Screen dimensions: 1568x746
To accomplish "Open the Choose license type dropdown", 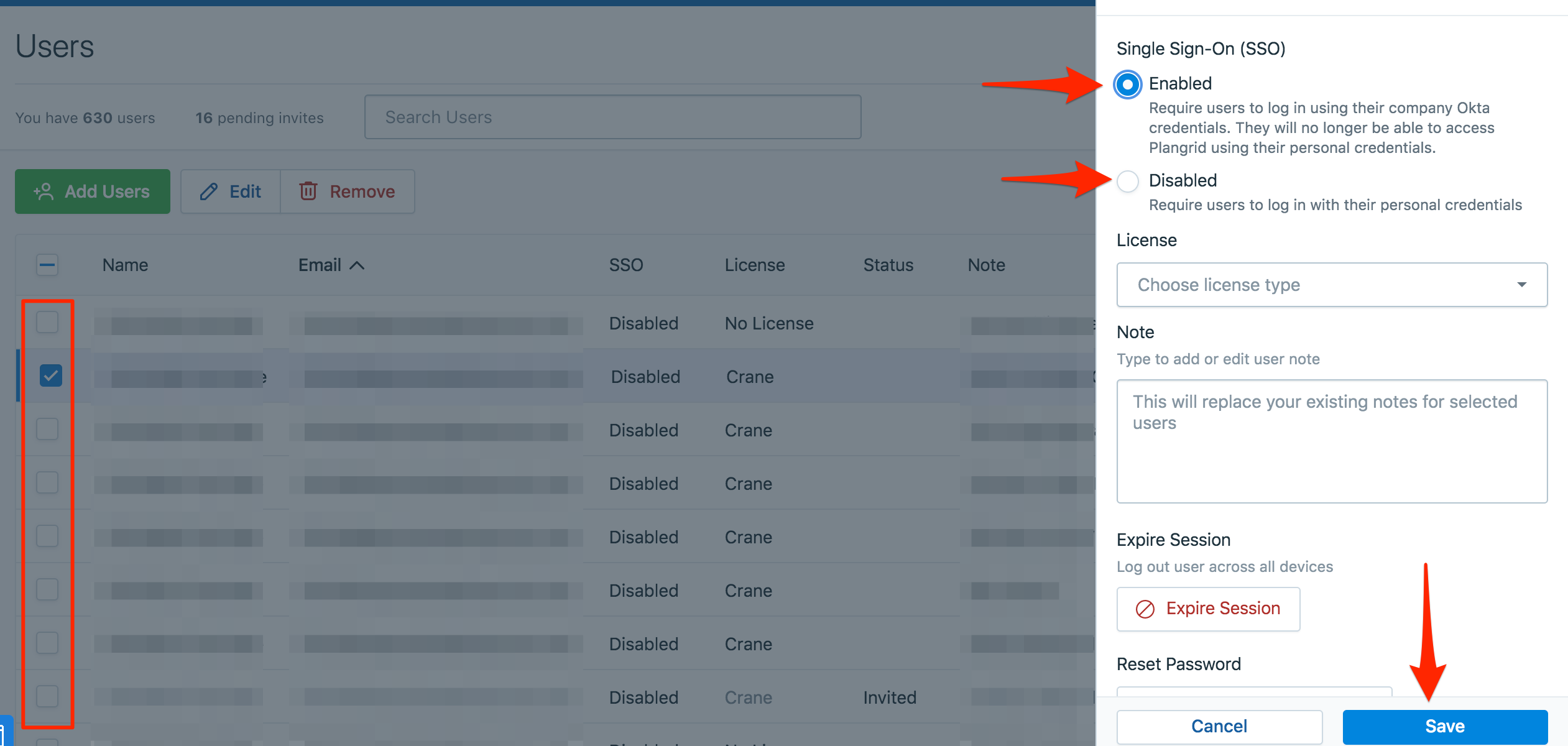I will [x=1332, y=285].
